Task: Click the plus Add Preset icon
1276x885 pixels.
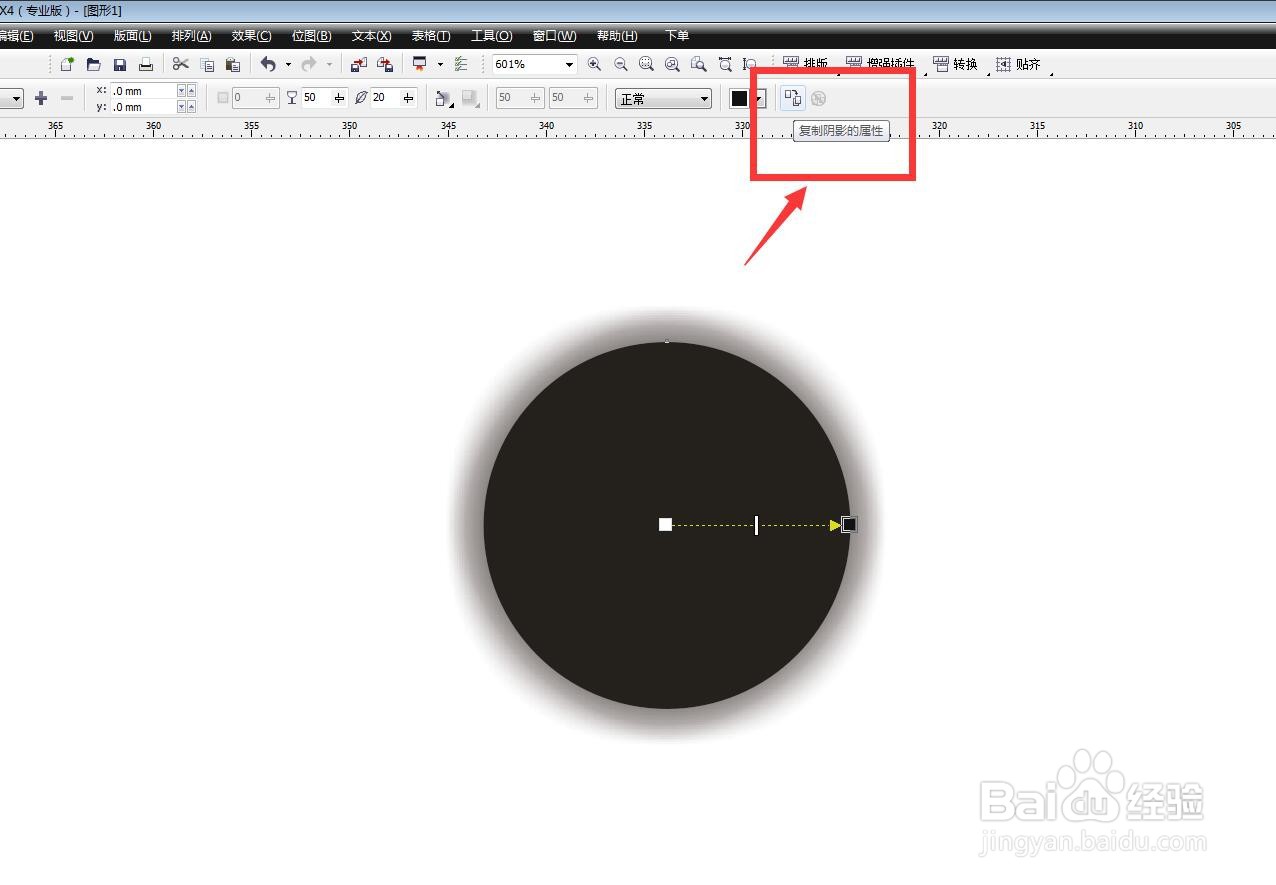Action: (x=41, y=98)
